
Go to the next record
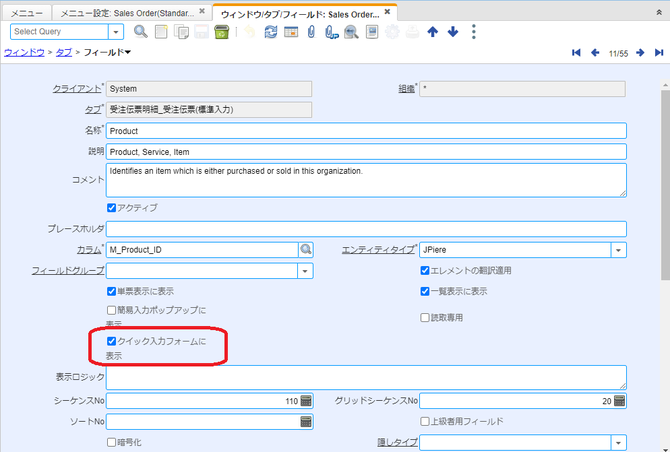(640, 53)
